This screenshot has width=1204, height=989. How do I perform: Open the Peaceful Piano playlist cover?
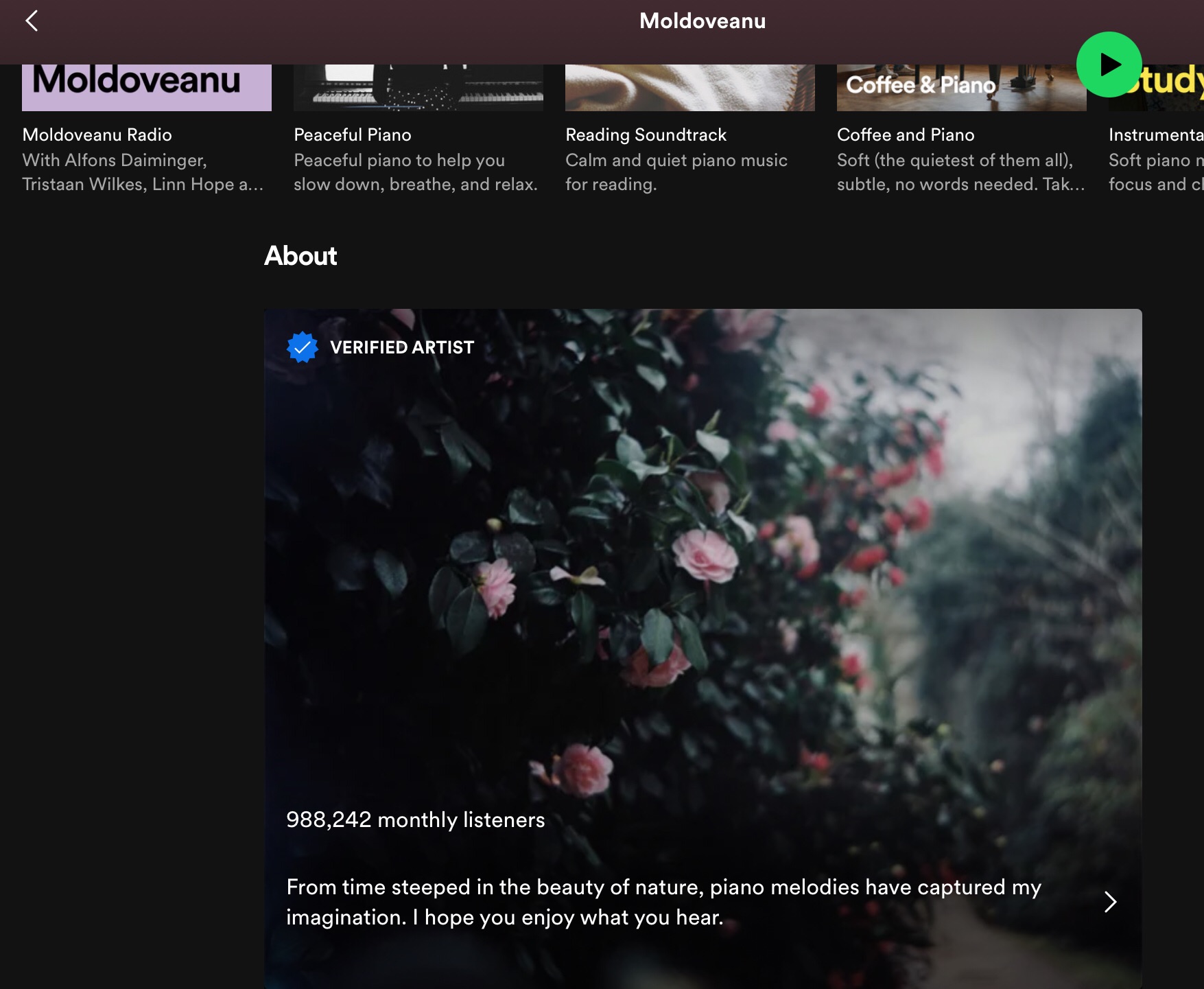418,88
